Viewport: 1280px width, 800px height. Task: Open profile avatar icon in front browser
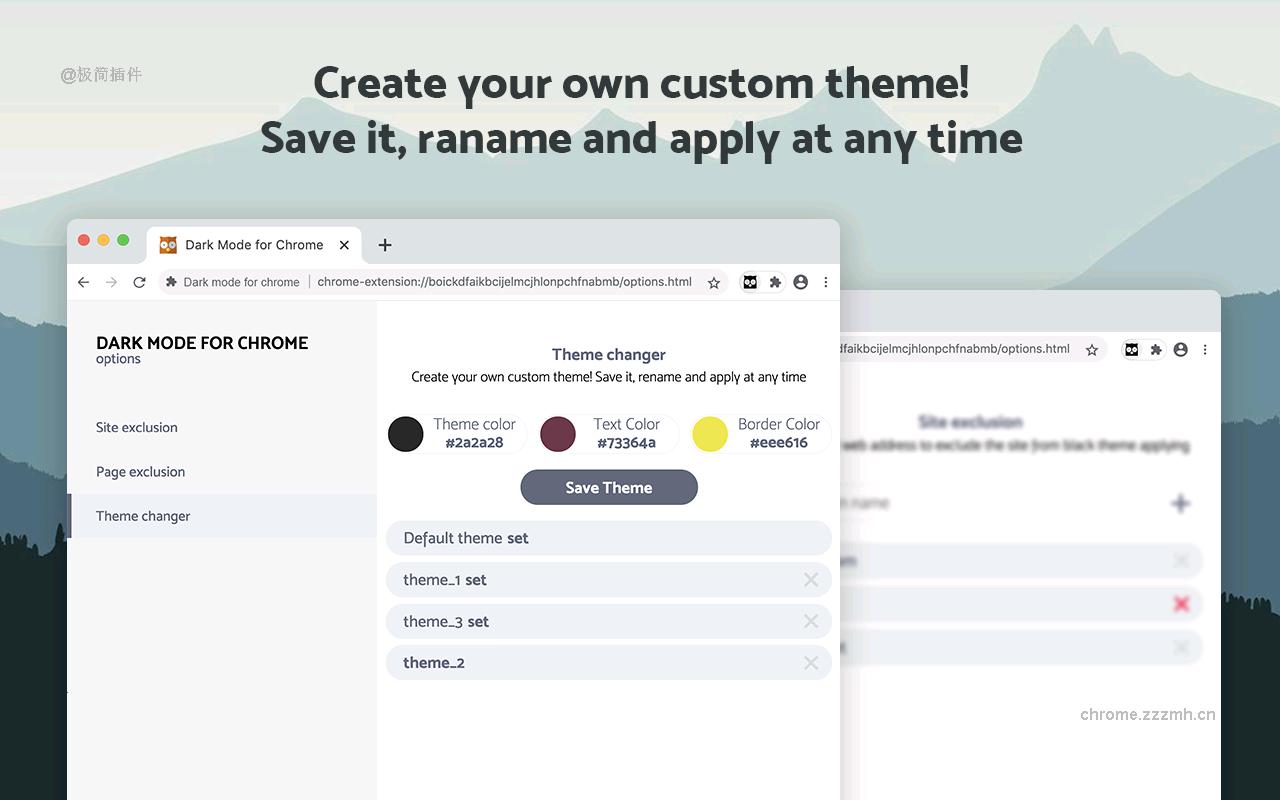(800, 283)
